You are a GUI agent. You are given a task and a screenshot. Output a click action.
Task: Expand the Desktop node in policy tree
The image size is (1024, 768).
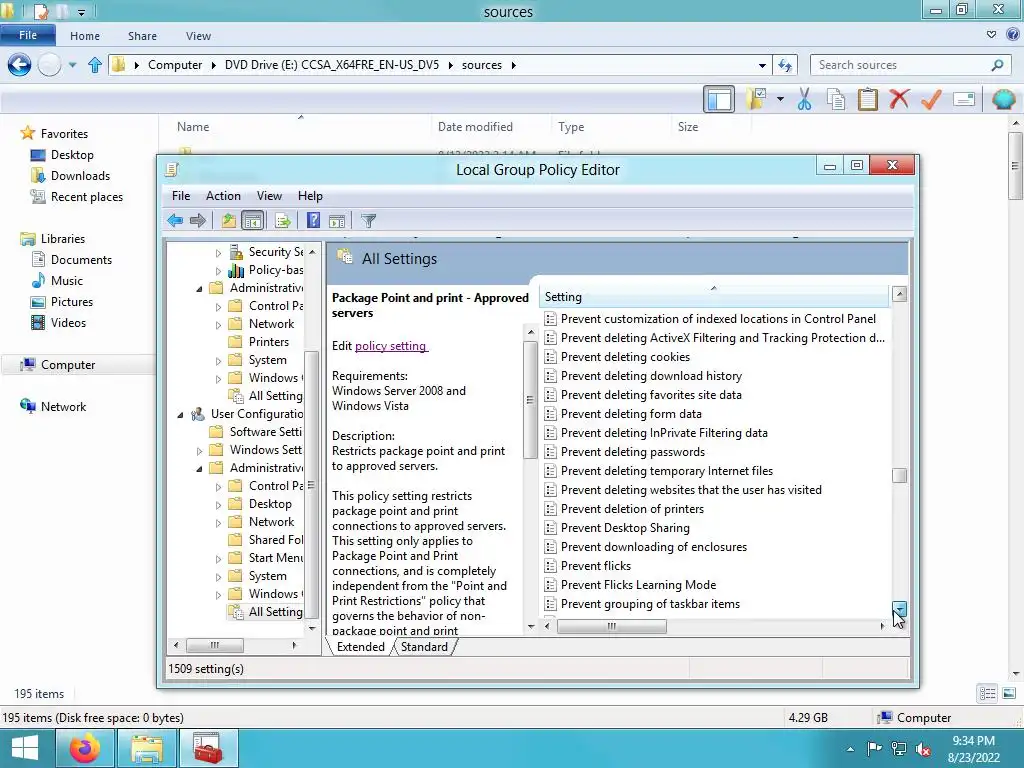pos(218,505)
